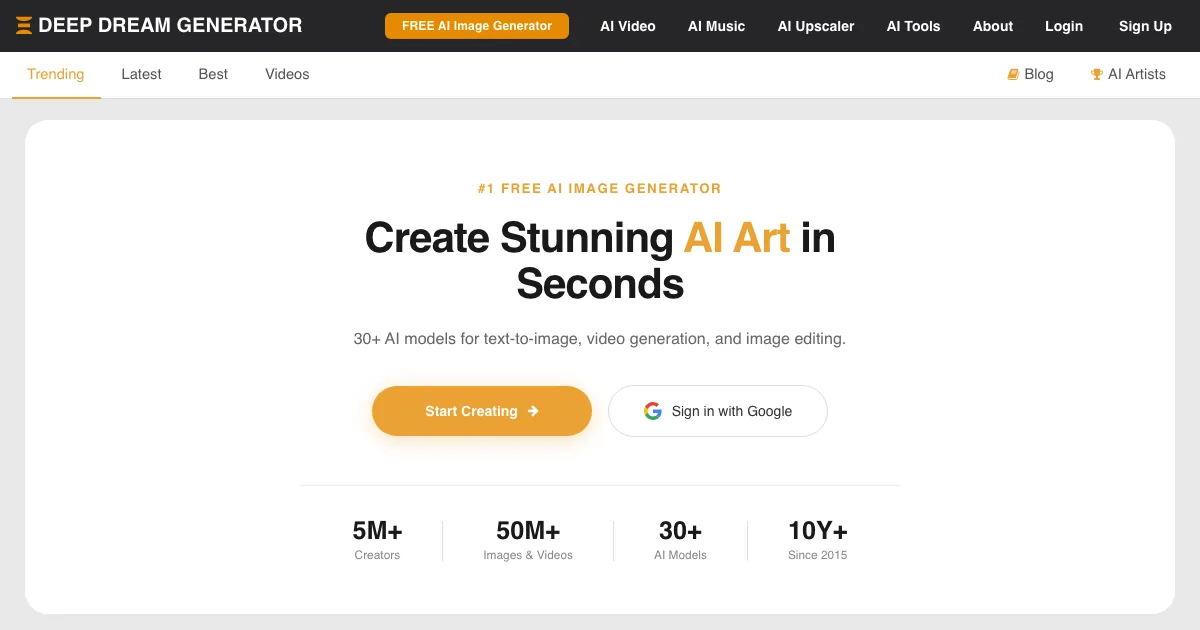Click the Google logo icon

(x=653, y=411)
